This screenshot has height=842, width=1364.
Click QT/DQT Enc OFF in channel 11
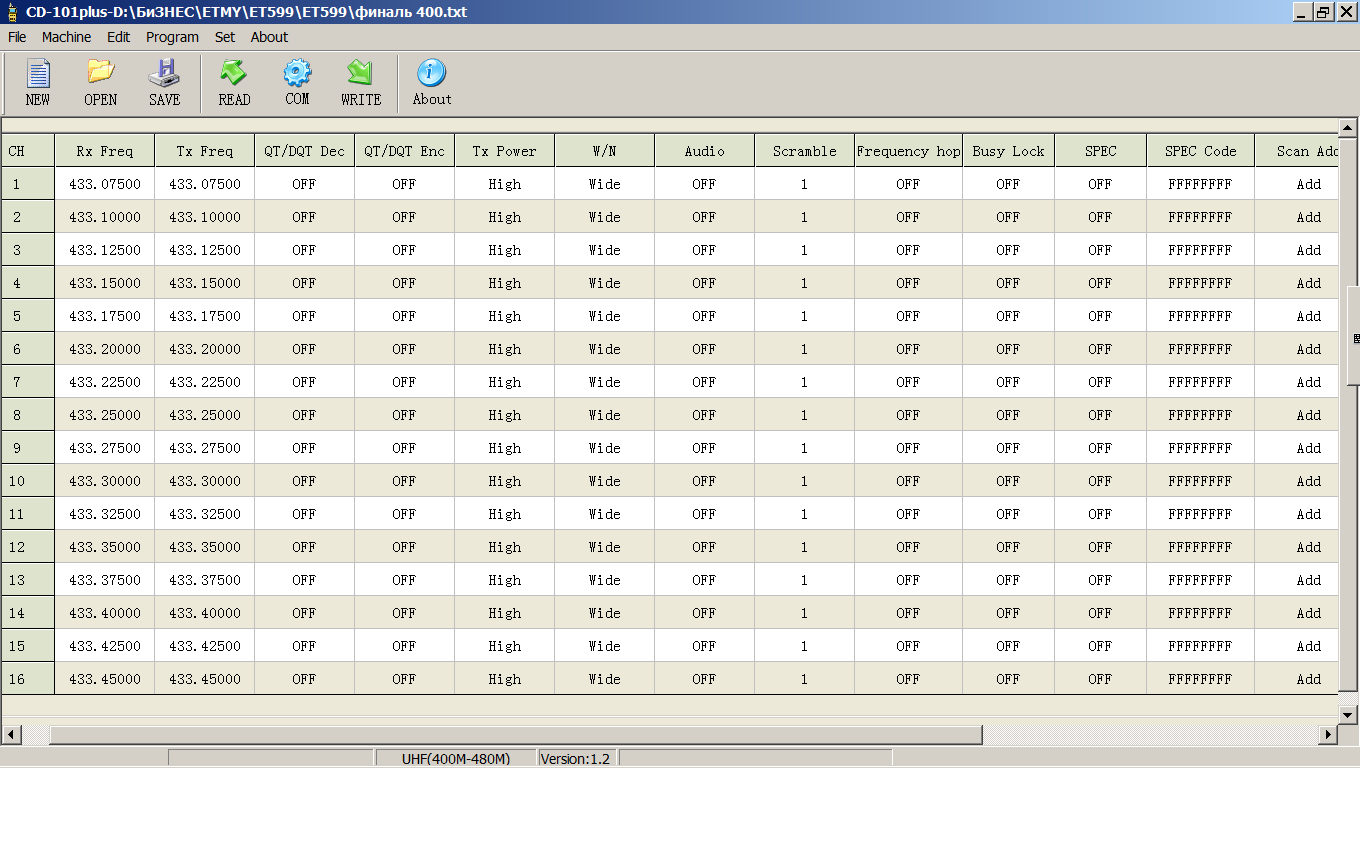click(405, 514)
